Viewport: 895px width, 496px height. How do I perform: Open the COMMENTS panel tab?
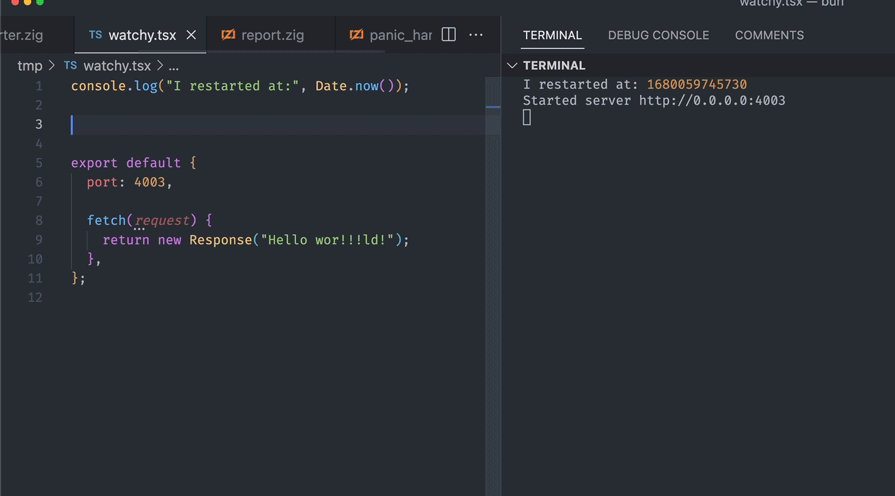769,35
